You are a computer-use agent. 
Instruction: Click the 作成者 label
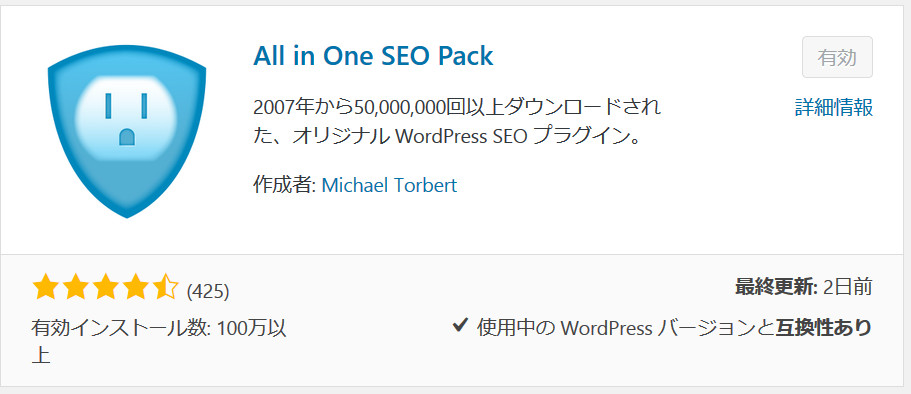coord(284,185)
